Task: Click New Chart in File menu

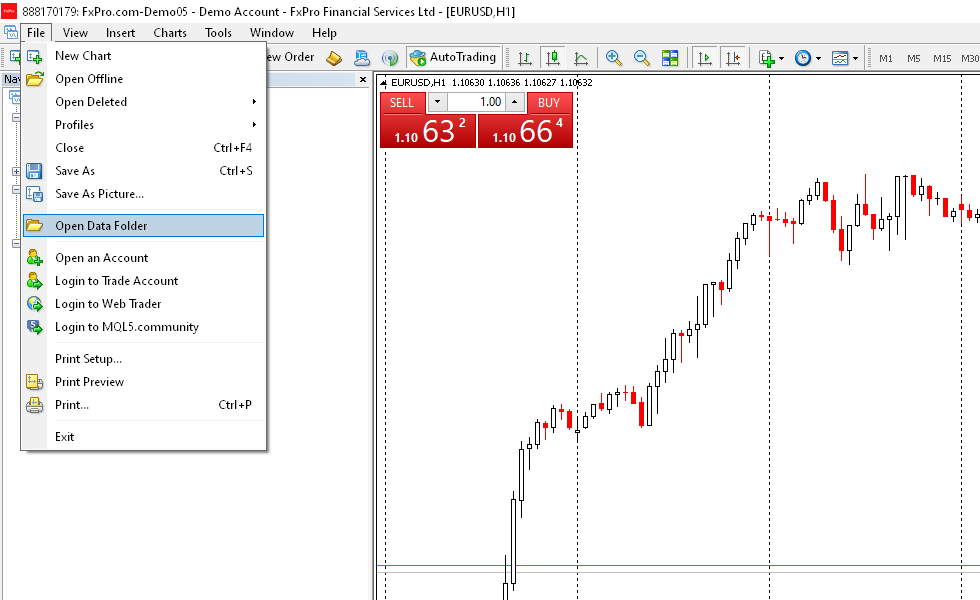Action: coord(143,56)
